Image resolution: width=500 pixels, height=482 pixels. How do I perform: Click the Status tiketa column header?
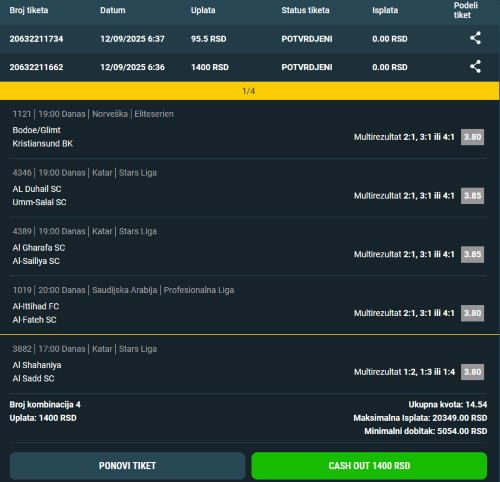pyautogui.click(x=305, y=10)
